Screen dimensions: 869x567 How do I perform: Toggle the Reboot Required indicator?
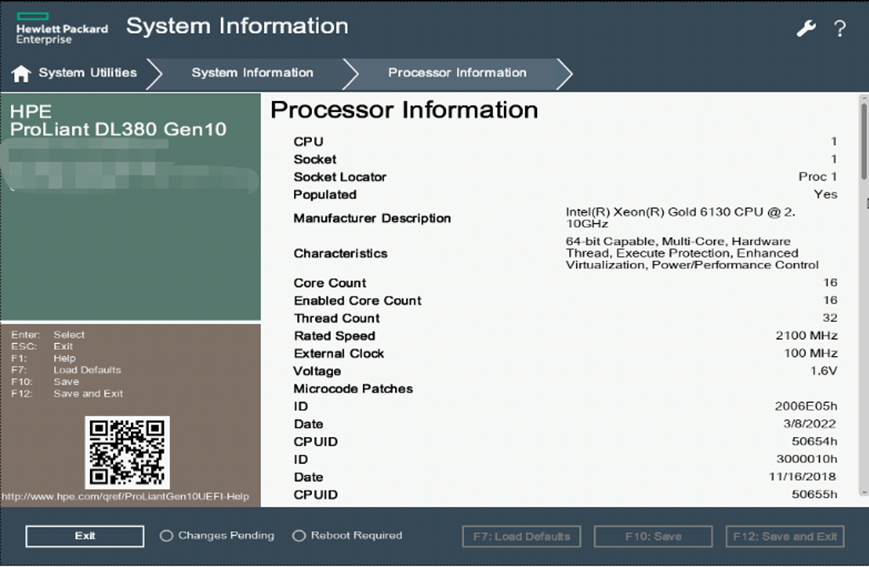point(299,536)
